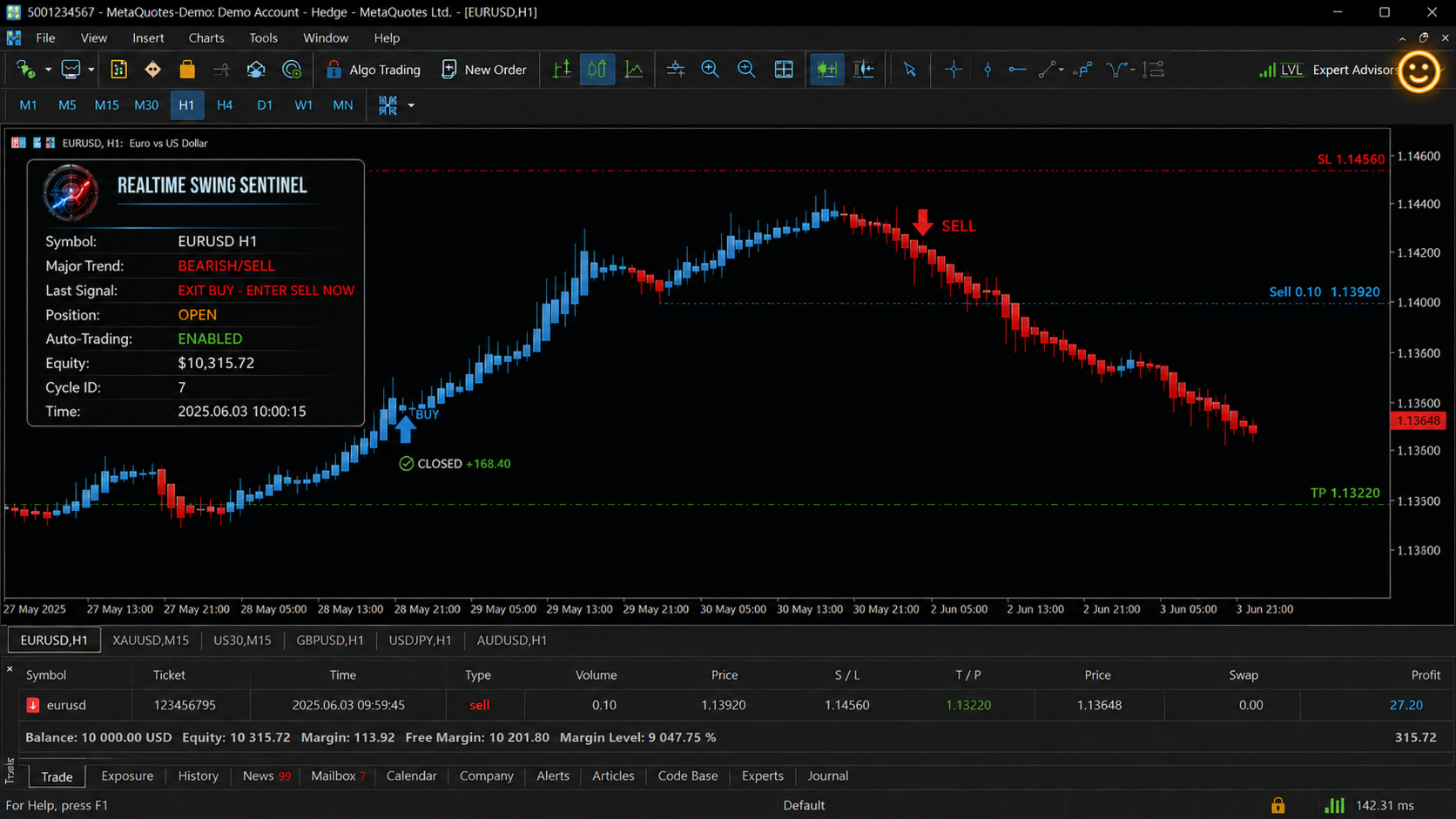Open the timeframes layout dropdown arrow

point(411,105)
